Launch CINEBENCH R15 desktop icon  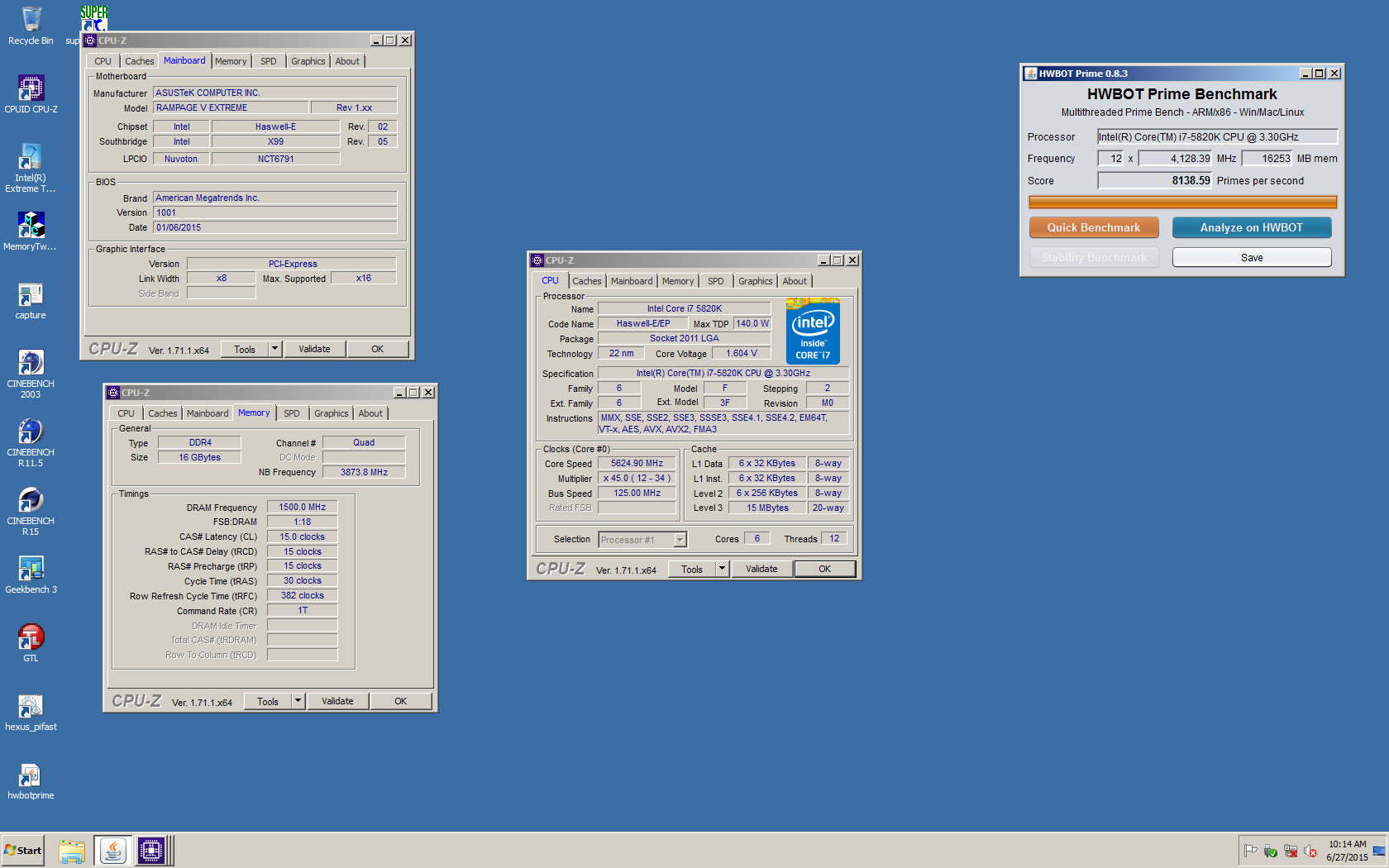pos(31,511)
